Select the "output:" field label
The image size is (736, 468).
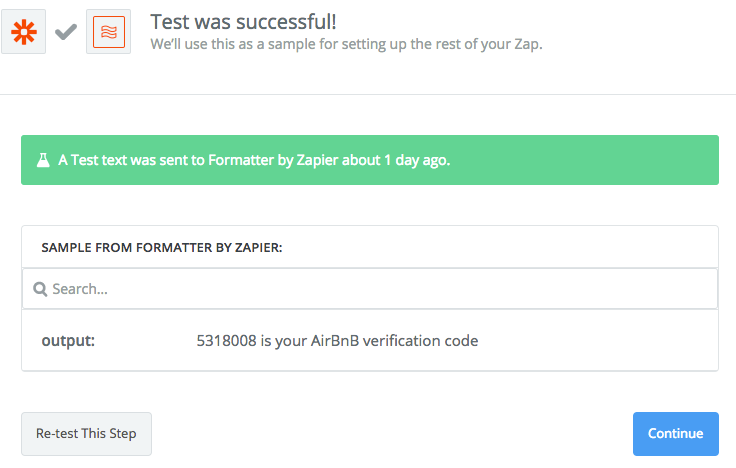(68, 340)
